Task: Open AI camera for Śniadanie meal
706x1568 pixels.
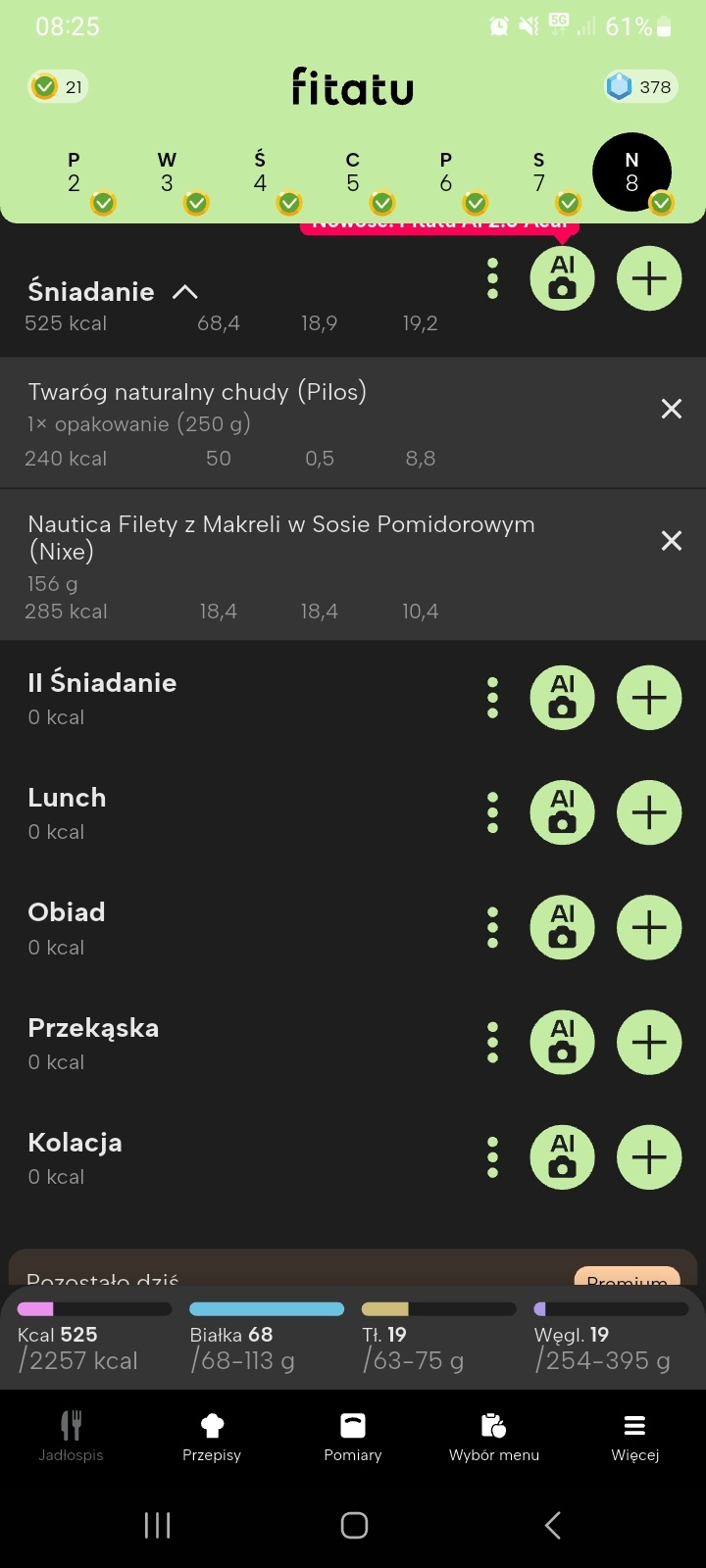Action: click(562, 279)
